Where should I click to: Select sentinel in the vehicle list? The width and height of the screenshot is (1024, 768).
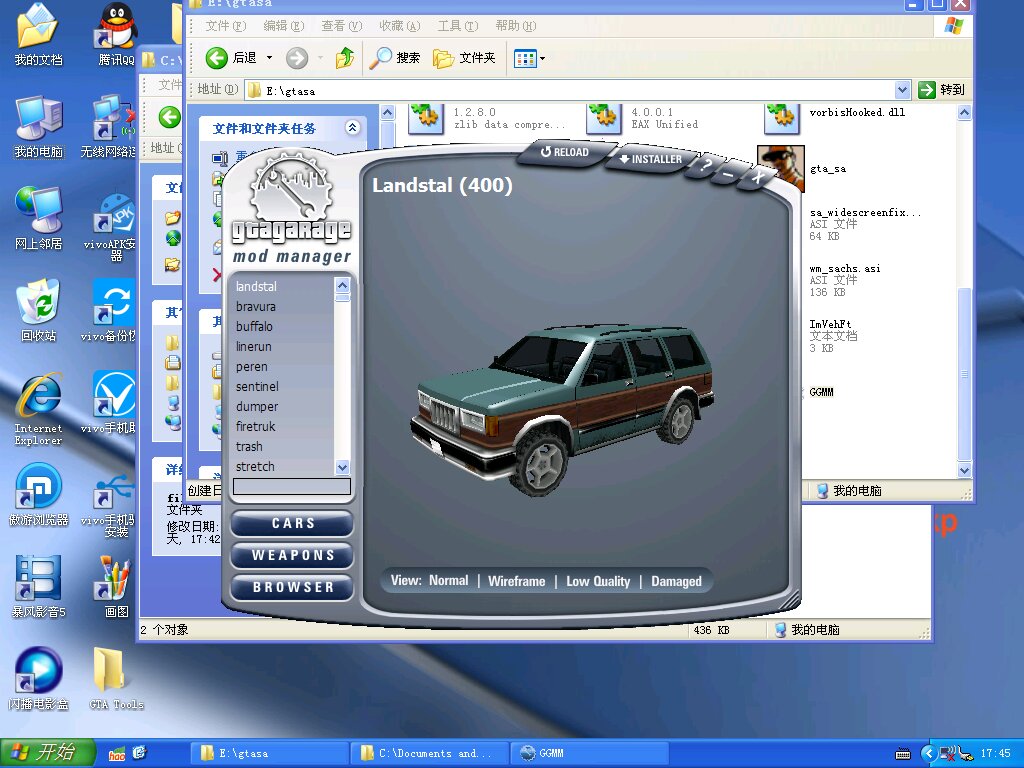(283, 387)
